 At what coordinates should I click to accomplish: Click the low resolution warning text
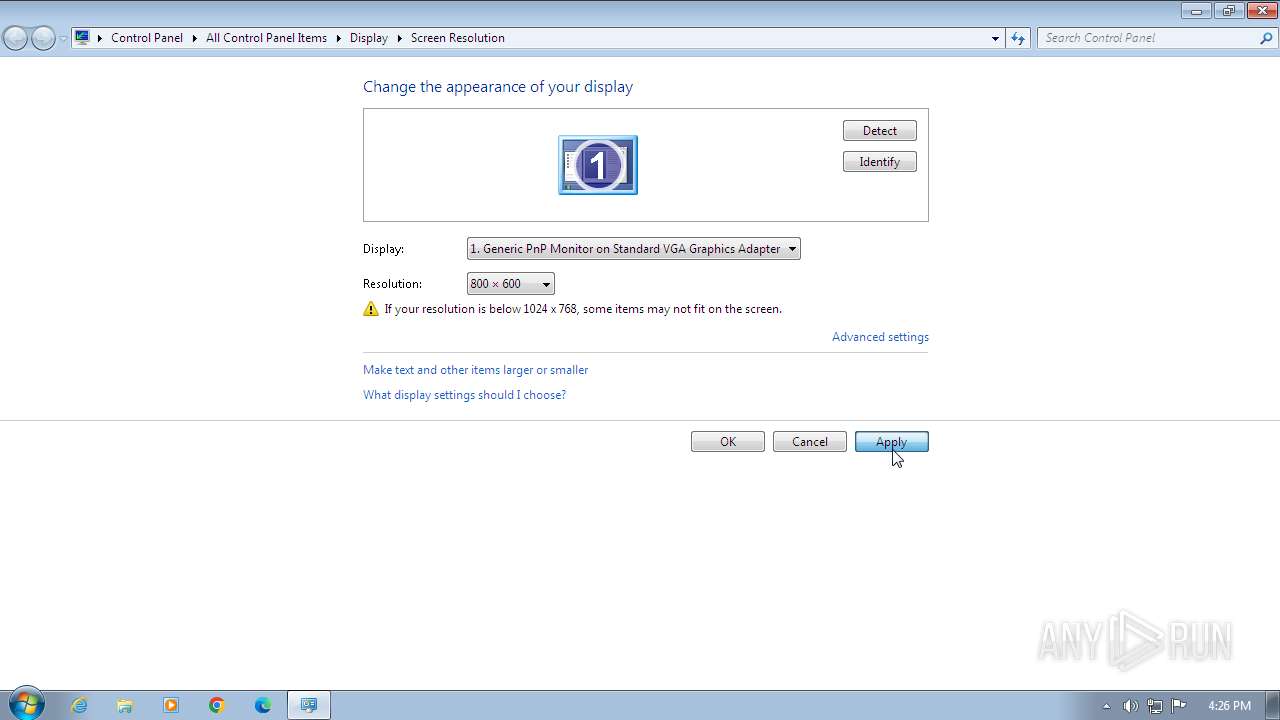[583, 309]
